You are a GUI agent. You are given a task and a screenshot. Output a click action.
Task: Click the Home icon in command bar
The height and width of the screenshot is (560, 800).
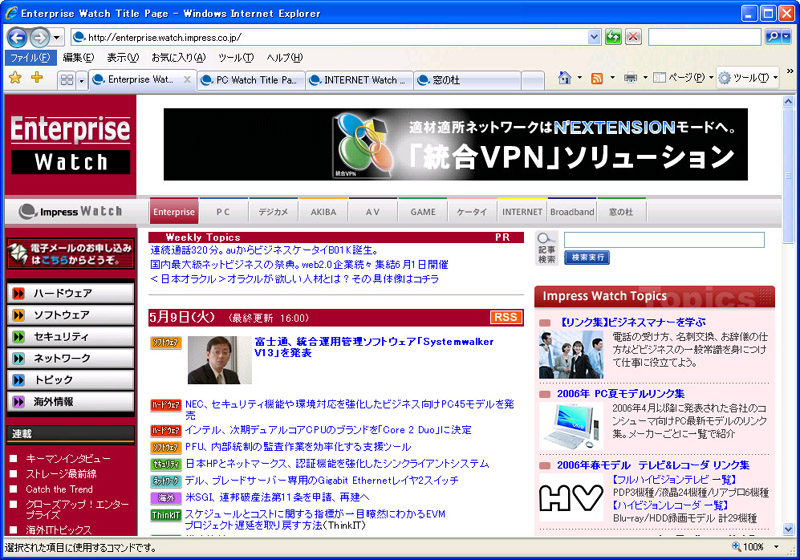[x=564, y=78]
